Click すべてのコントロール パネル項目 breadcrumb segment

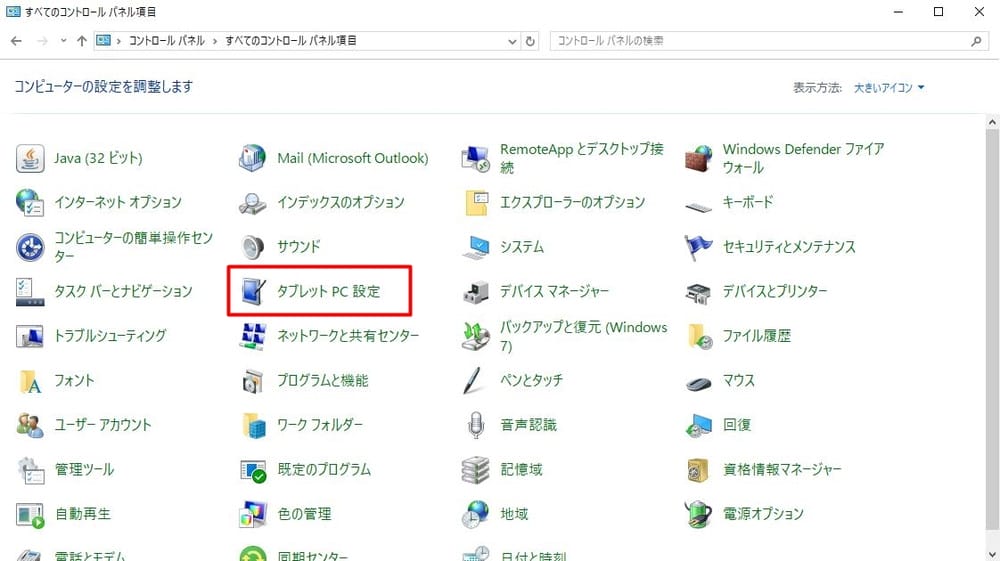pyautogui.click(x=291, y=41)
